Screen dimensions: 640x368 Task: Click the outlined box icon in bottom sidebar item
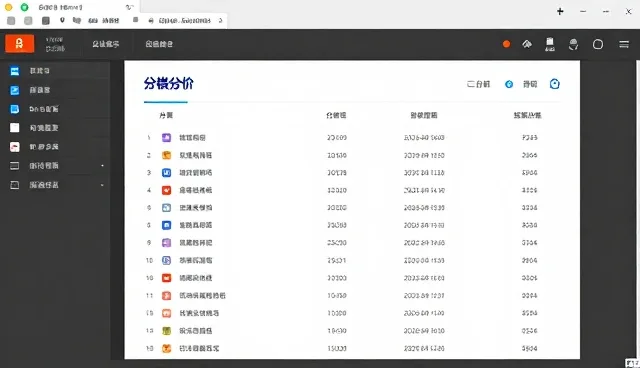[x=14, y=185]
